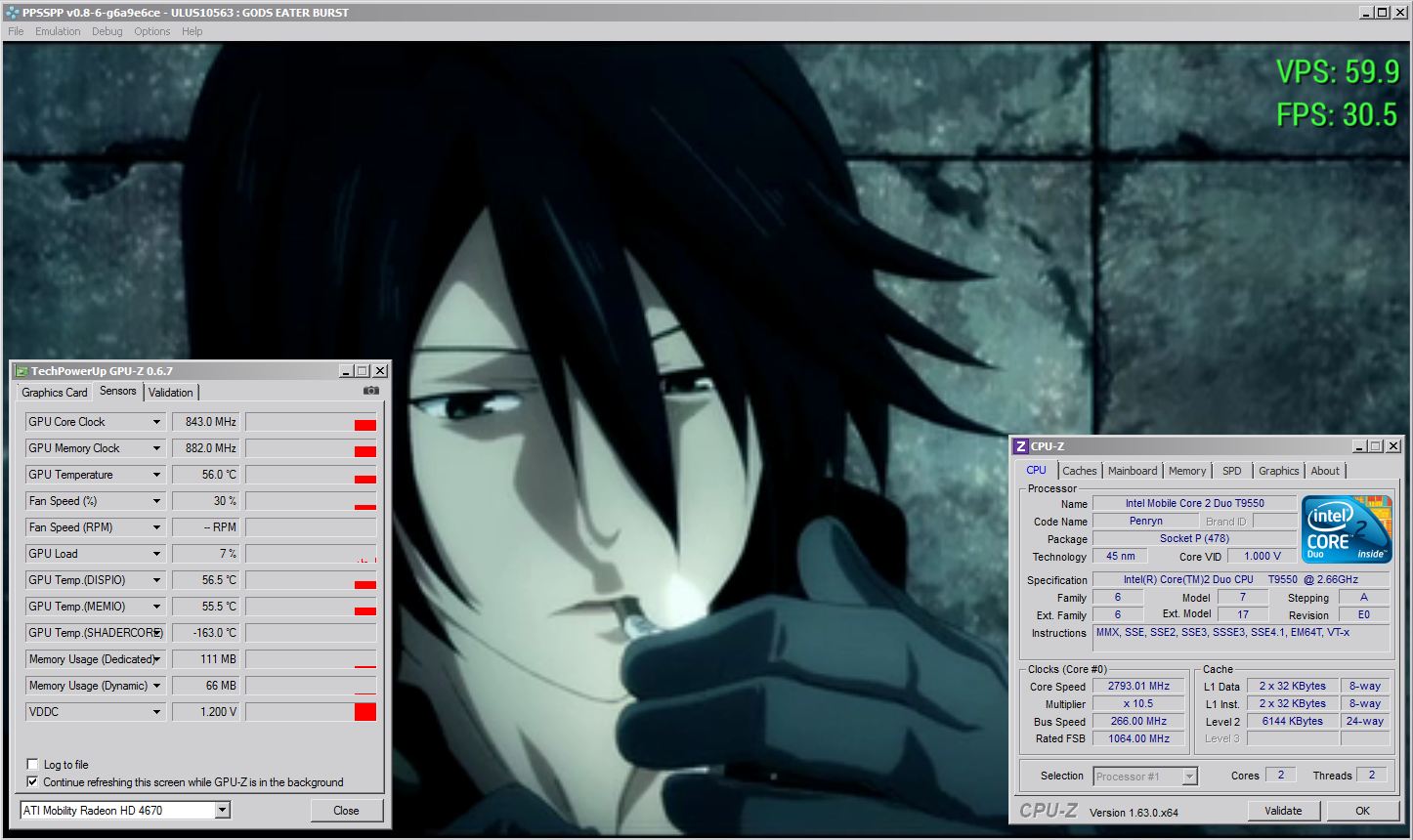Open the Fan Speed (%) dropdown
The height and width of the screenshot is (840, 1413).
pos(155,501)
